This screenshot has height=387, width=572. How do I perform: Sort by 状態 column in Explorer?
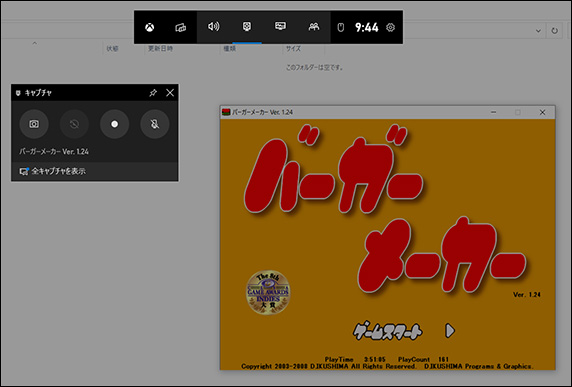[112, 49]
